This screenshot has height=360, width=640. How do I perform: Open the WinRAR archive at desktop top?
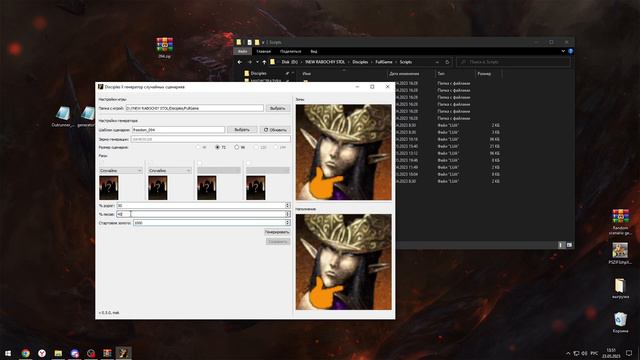pos(164,47)
